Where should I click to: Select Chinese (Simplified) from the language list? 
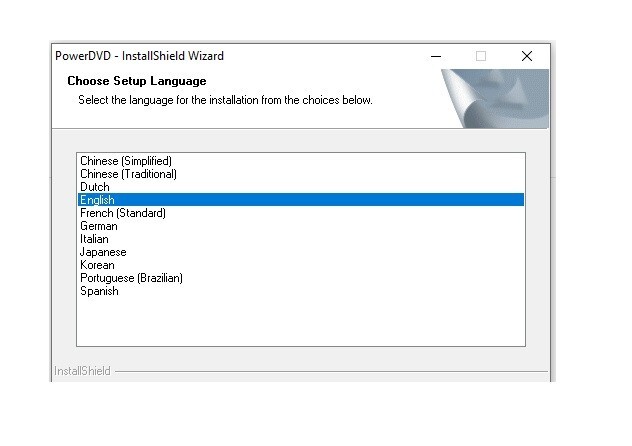[x=301, y=161]
